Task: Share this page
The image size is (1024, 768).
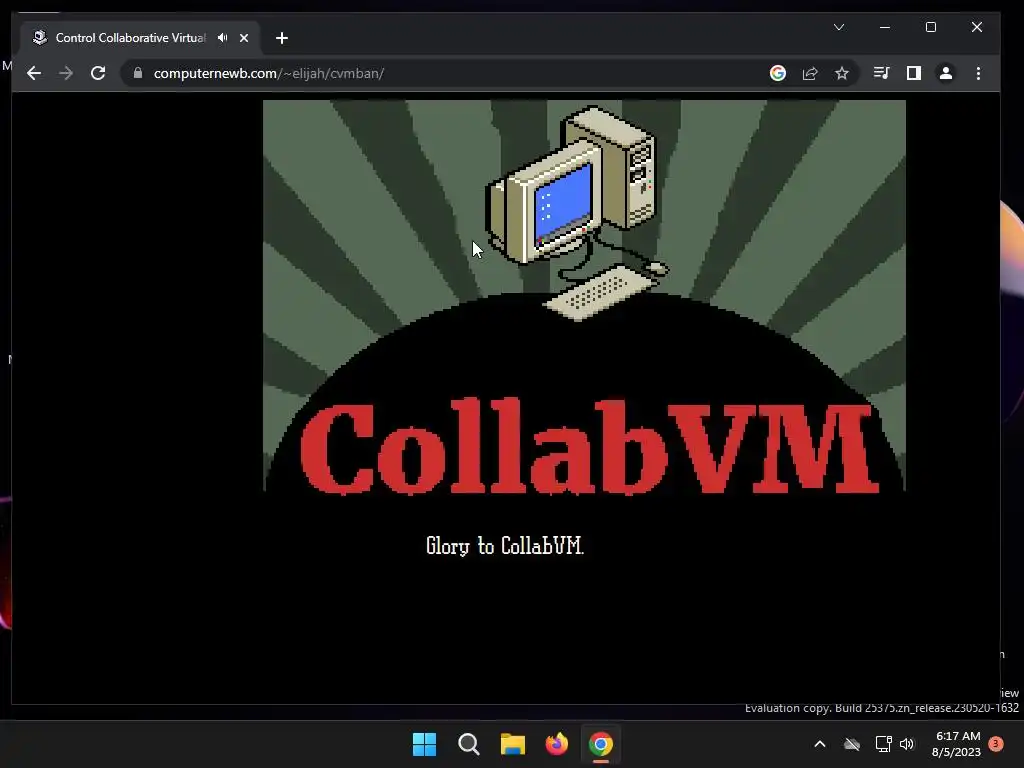Action: (810, 73)
